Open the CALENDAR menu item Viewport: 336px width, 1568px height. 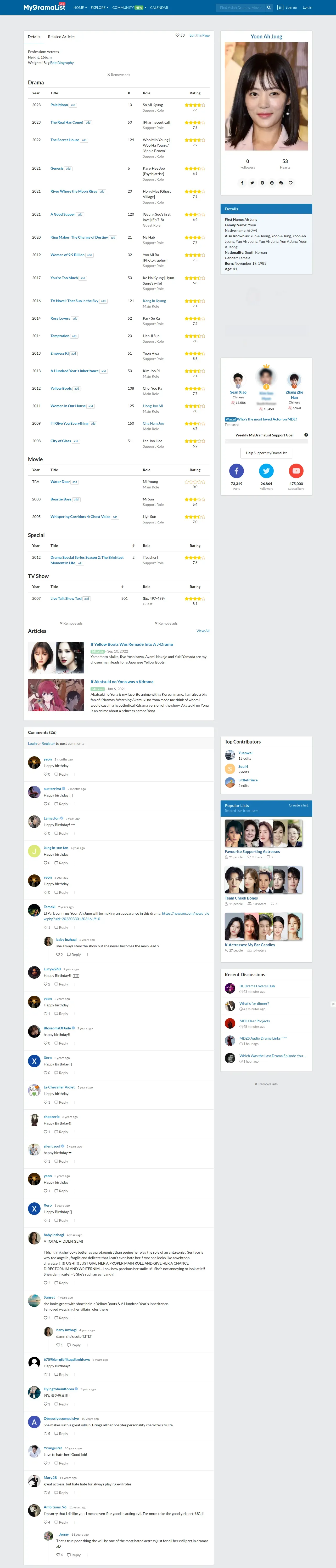pyautogui.click(x=159, y=8)
